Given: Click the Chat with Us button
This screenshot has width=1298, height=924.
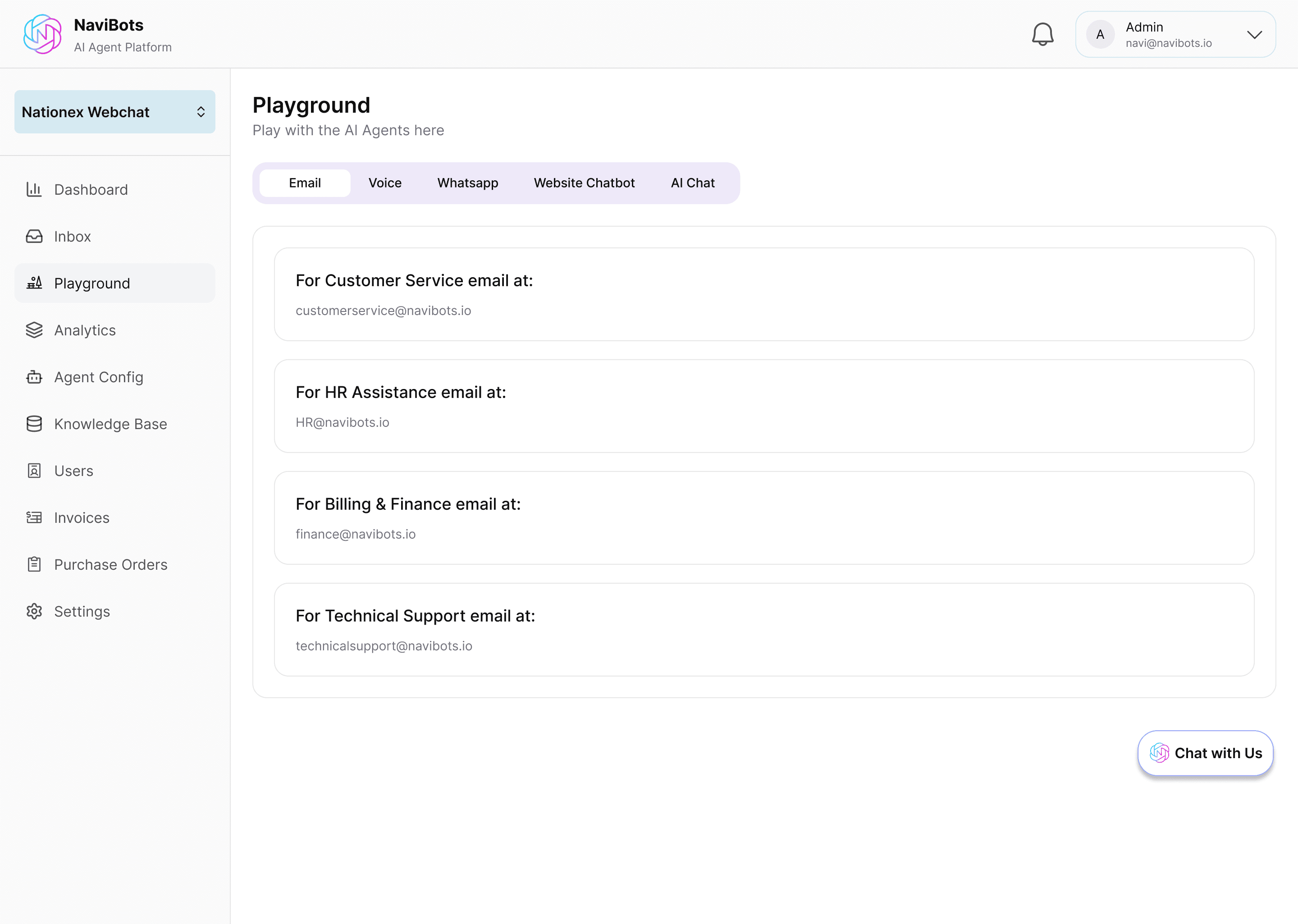Looking at the screenshot, I should pyautogui.click(x=1205, y=753).
